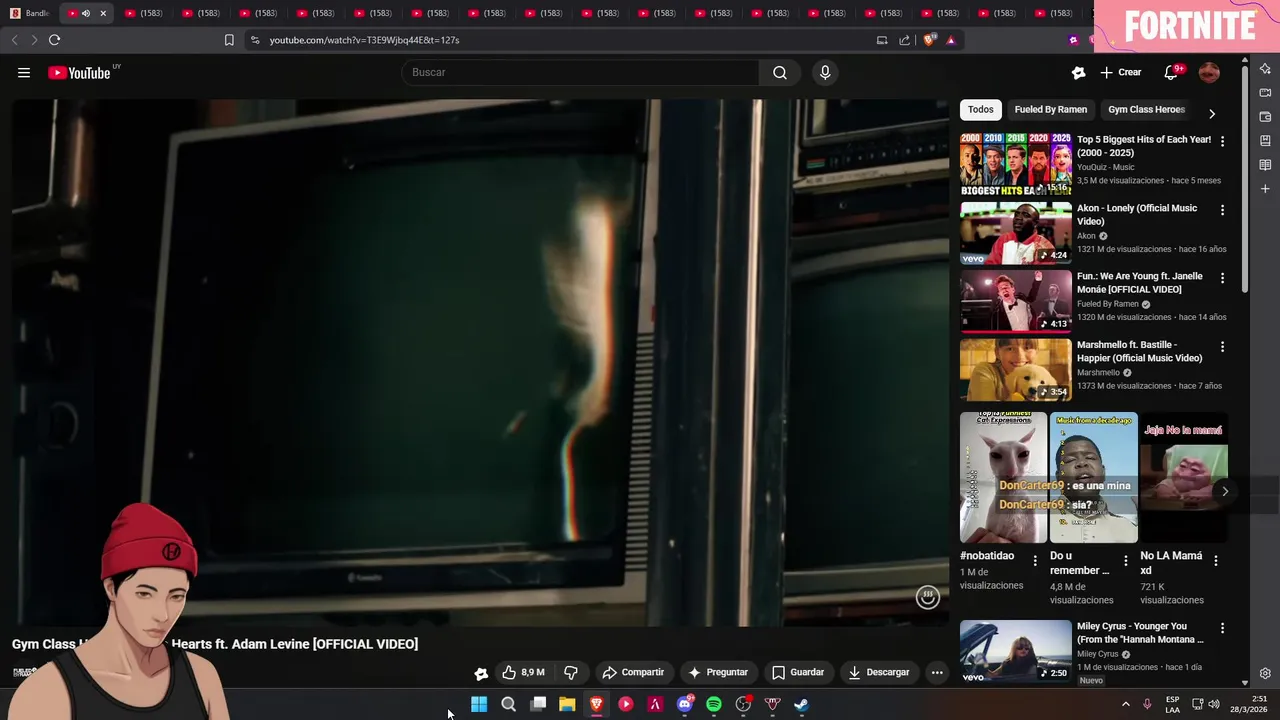Start voice search with the microphone
This screenshot has width=1280, height=720.
pyautogui.click(x=825, y=72)
